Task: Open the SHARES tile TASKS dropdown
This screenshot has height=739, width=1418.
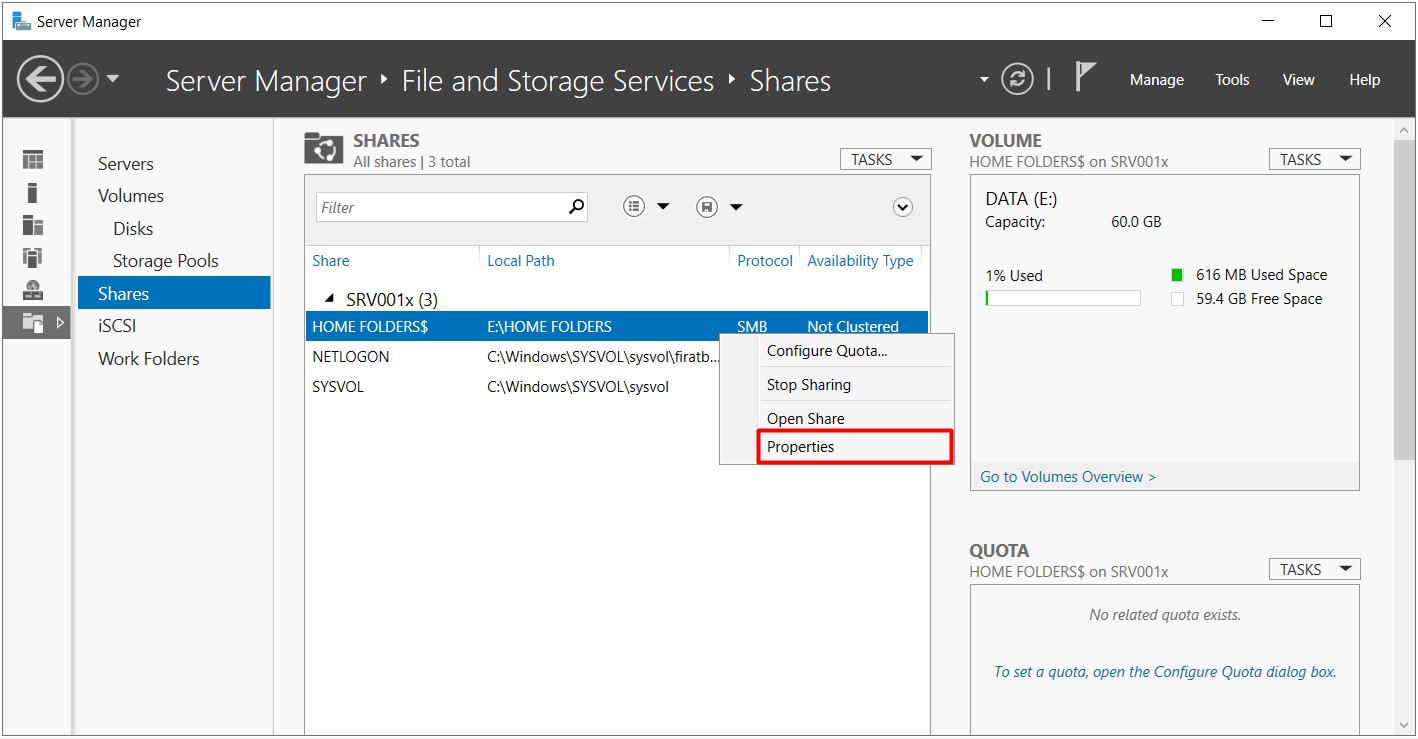Action: click(885, 159)
